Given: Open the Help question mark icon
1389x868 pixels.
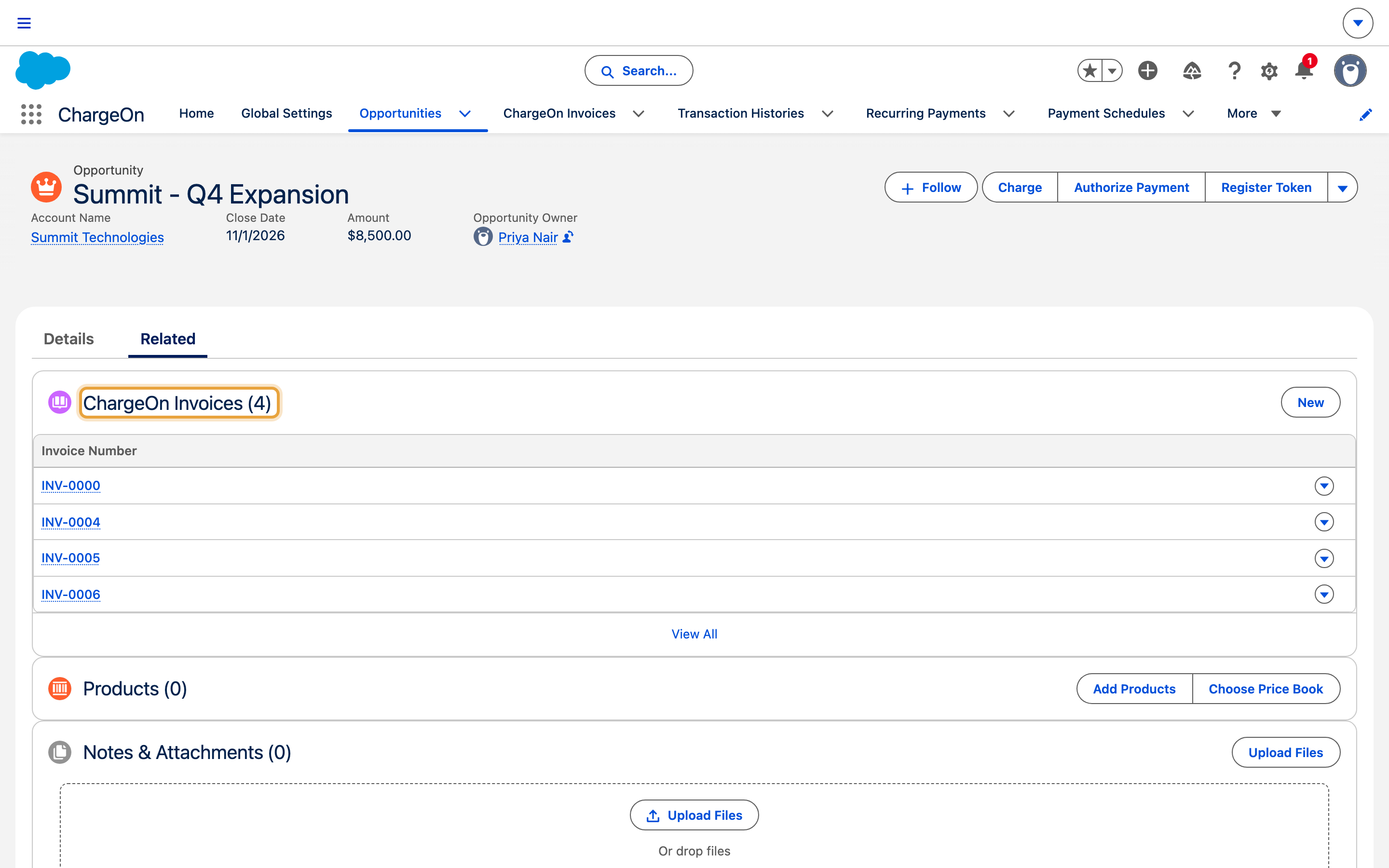Looking at the screenshot, I should pyautogui.click(x=1234, y=70).
